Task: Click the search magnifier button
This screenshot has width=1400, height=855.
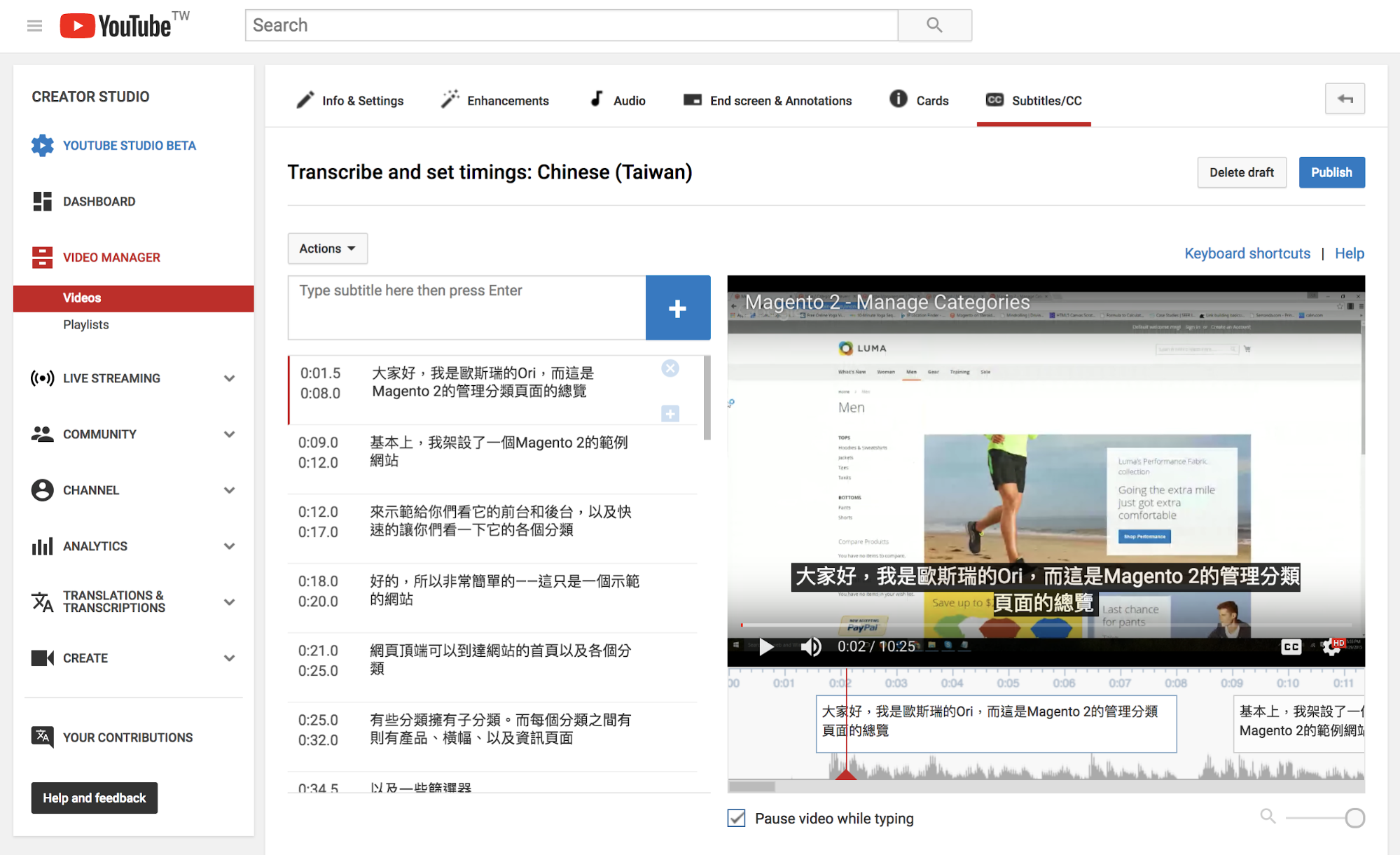Action: click(934, 25)
